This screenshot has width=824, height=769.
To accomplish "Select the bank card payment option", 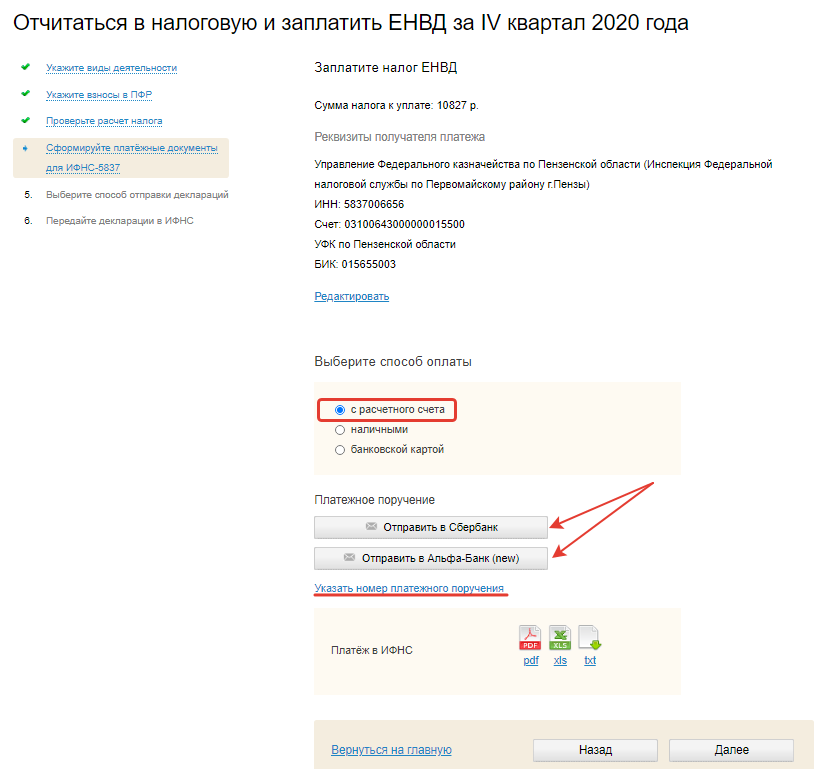I will [x=340, y=449].
